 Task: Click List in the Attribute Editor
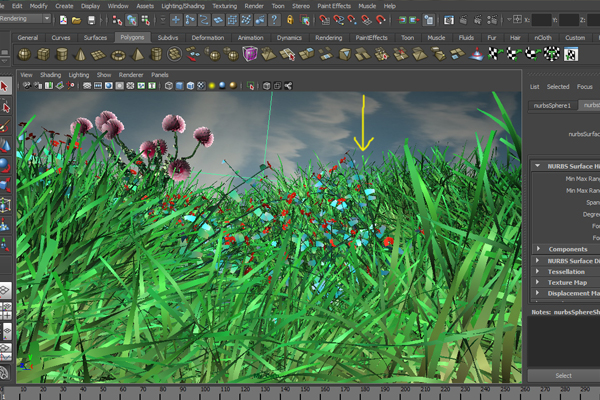(534, 87)
